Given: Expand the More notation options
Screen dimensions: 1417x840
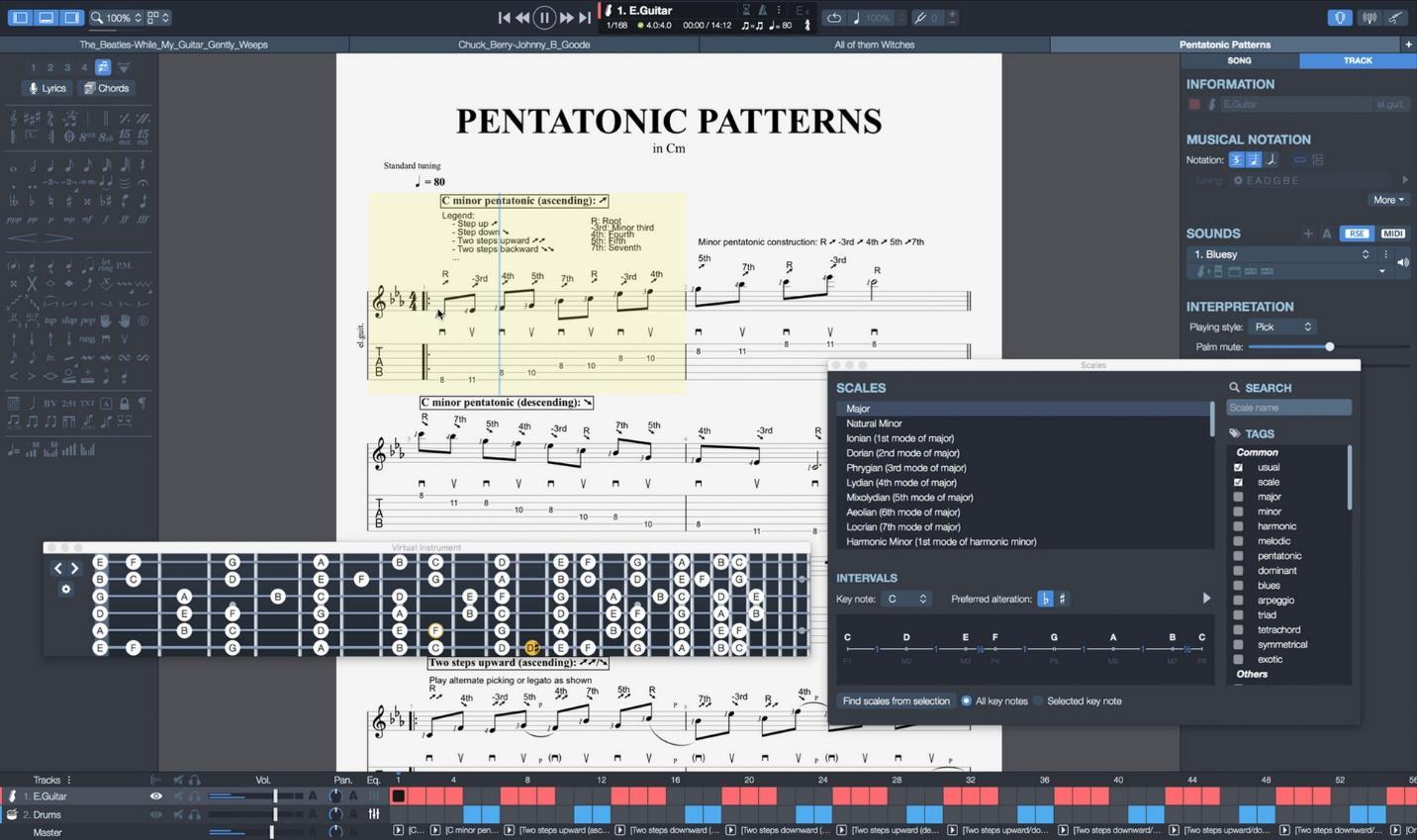Looking at the screenshot, I should tap(1388, 200).
